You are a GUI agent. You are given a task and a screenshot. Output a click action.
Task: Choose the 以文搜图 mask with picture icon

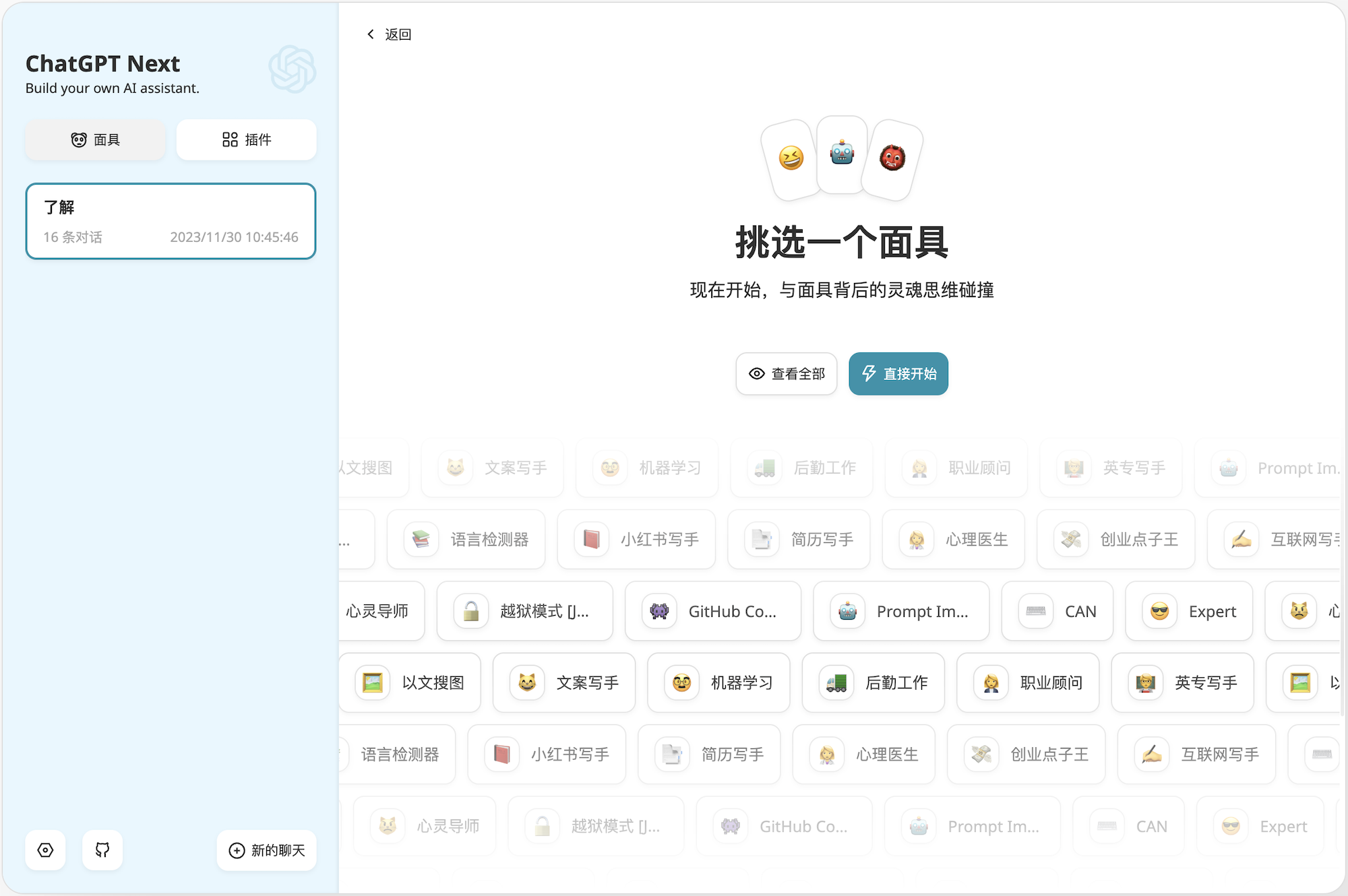410,682
